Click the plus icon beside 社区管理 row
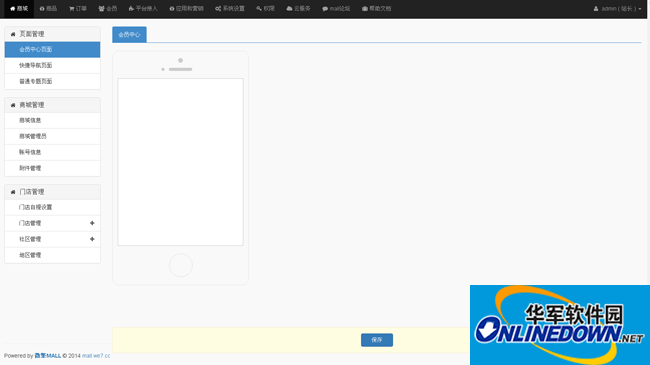650x365 pixels. pyautogui.click(x=92, y=239)
